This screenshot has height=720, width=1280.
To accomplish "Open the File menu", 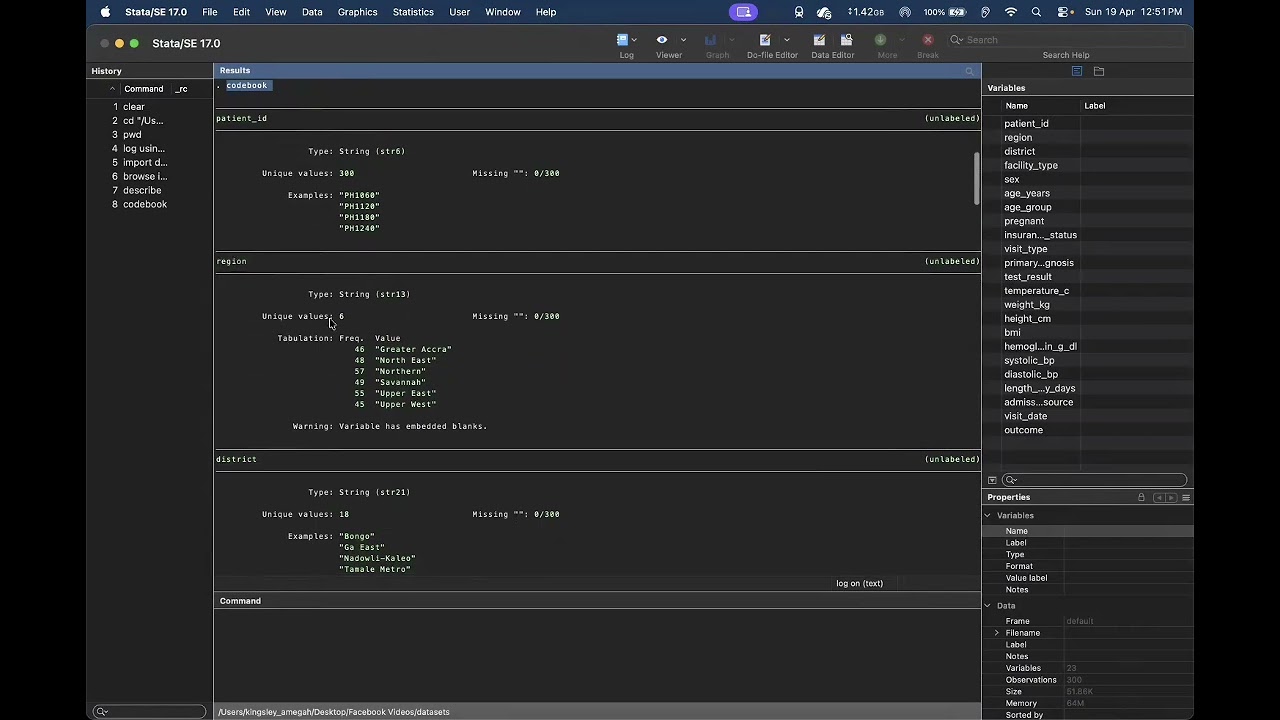I will coord(210,12).
